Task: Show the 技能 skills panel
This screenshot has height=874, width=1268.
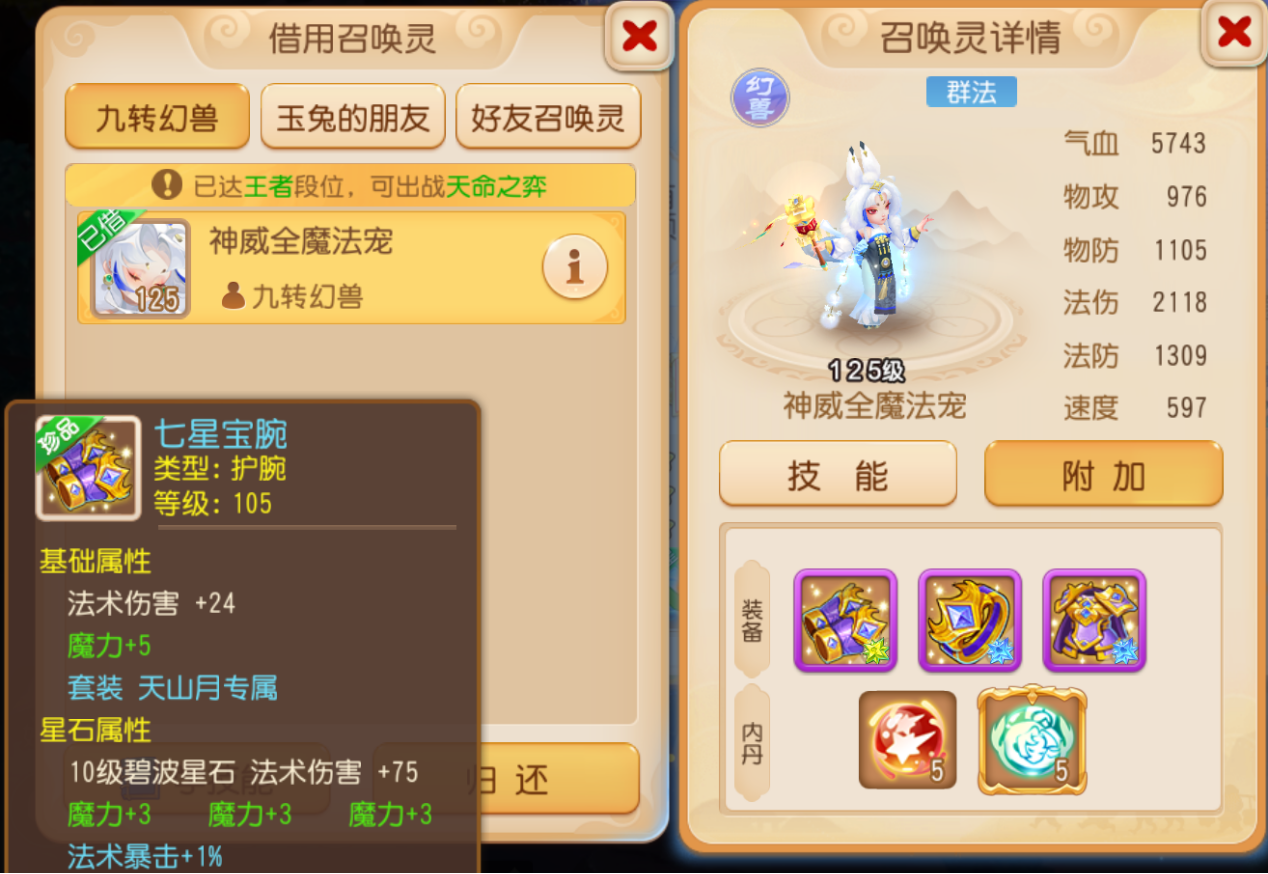Action: 838,474
